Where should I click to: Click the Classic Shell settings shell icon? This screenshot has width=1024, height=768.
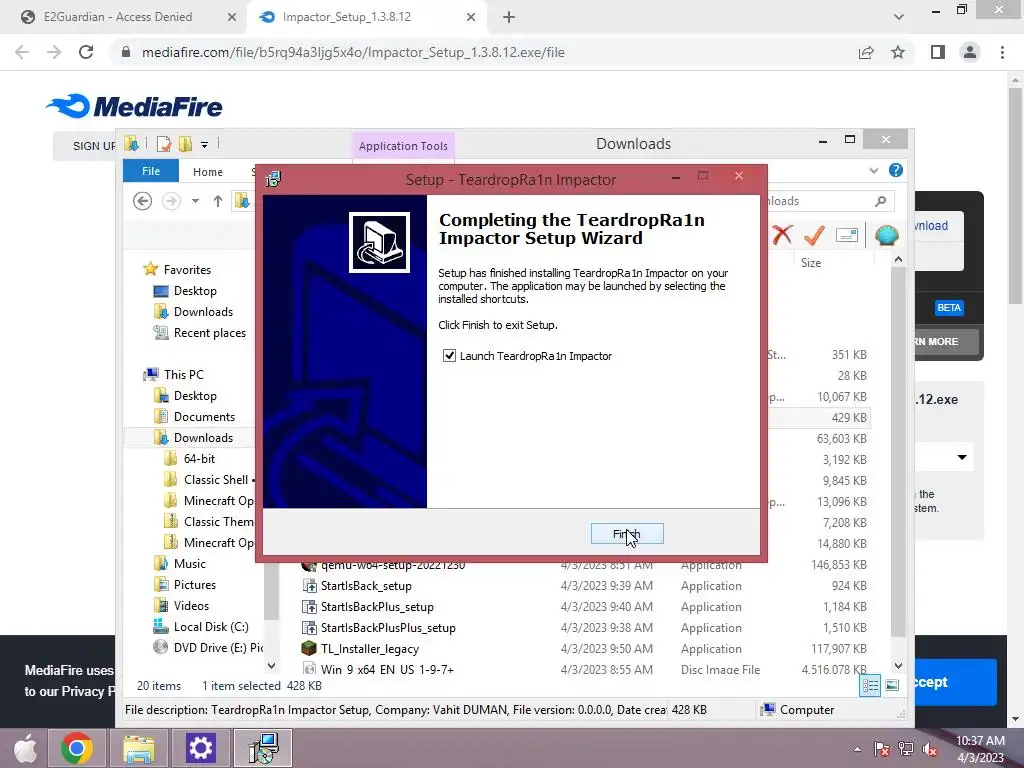(886, 235)
